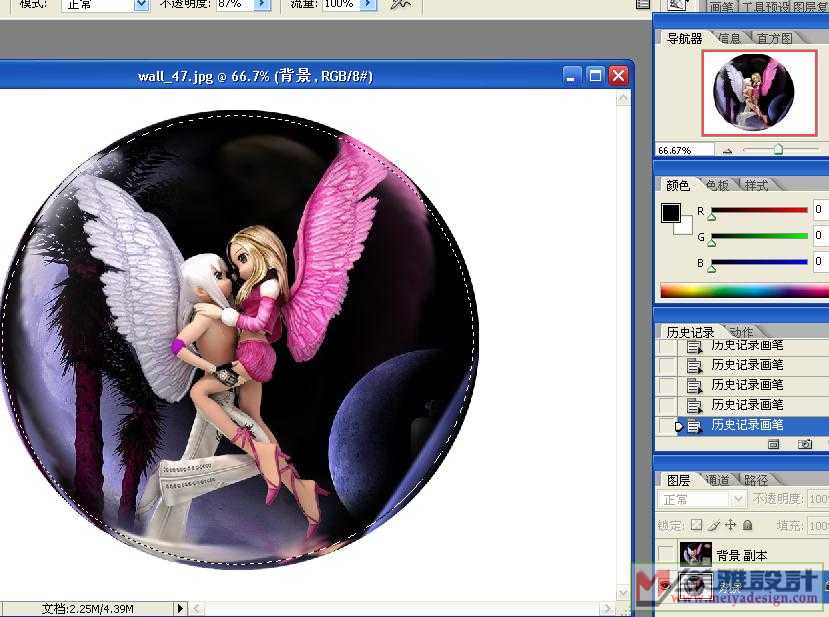Toggle lock image pixels brush icon
The image size is (829, 617).
tap(714, 525)
